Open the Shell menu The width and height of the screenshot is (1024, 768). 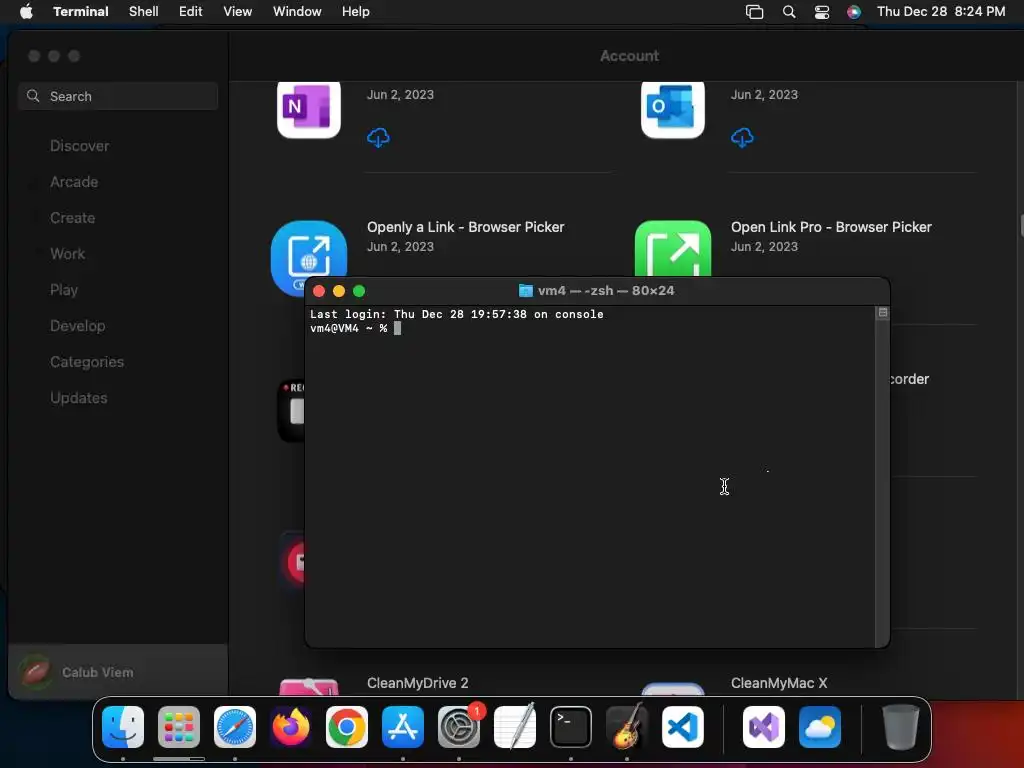tap(144, 11)
